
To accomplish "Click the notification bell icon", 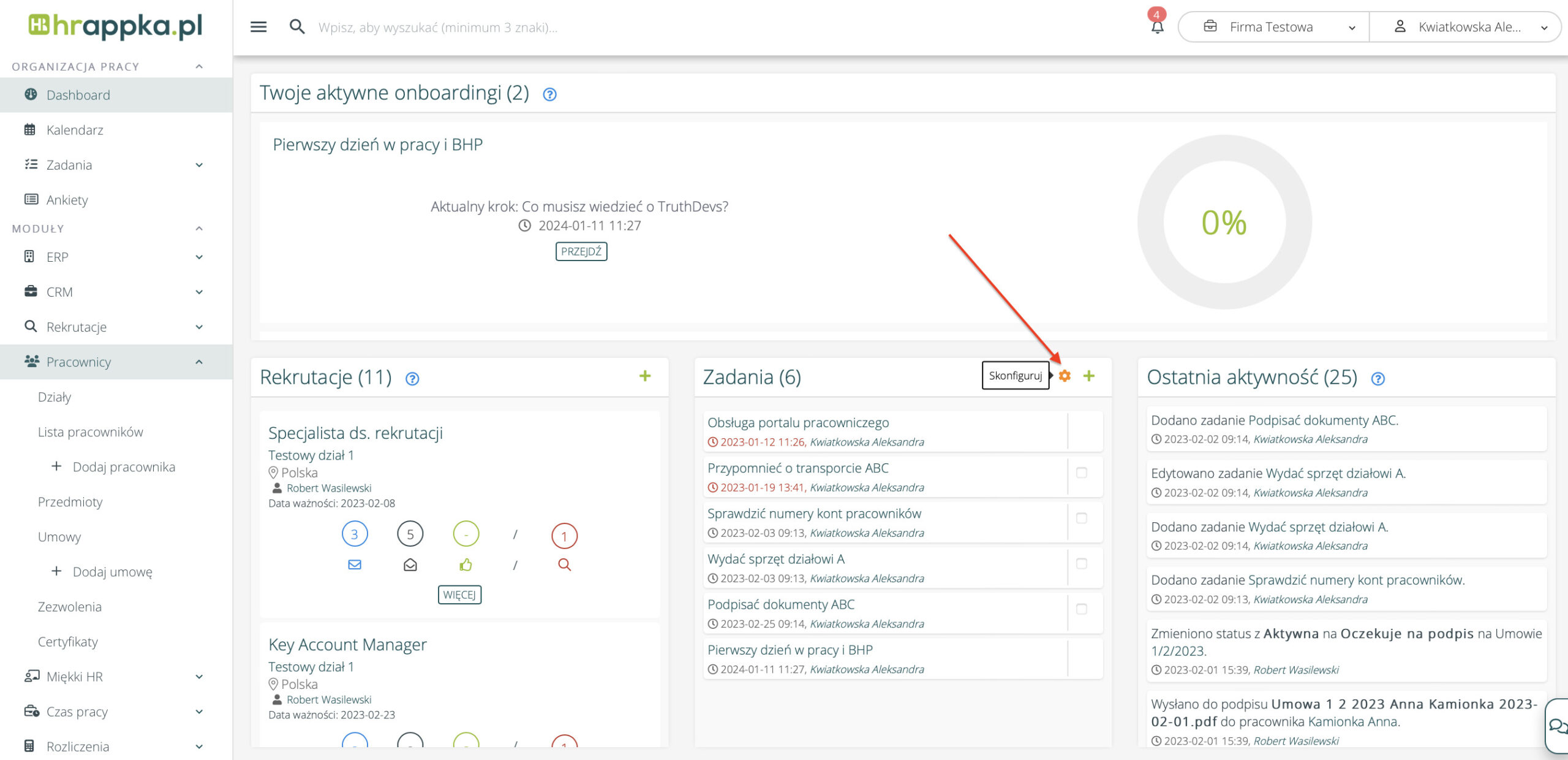I will 1157,28.
